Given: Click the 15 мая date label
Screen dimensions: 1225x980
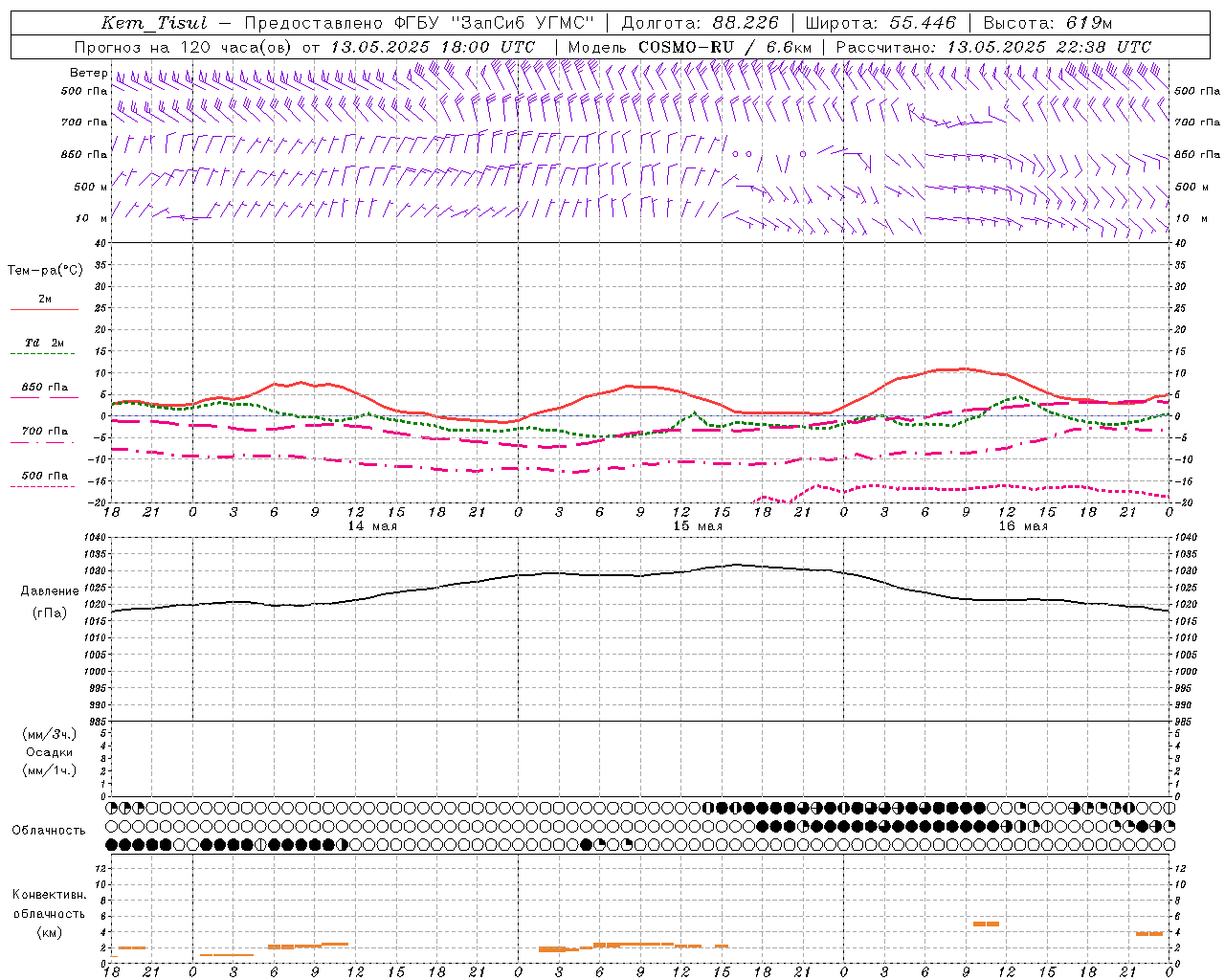Looking at the screenshot, I should pyautogui.click(x=698, y=526).
